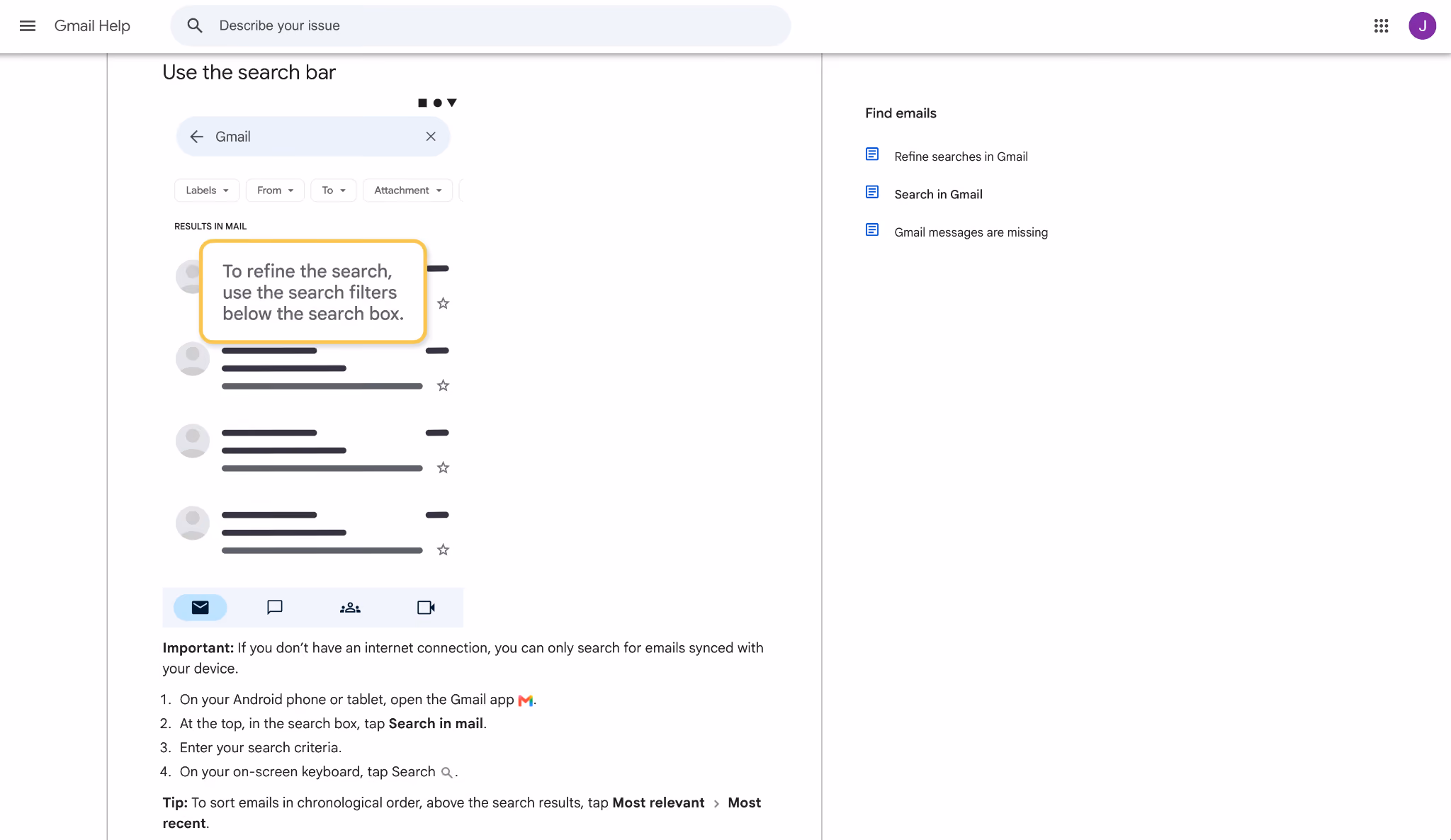This screenshot has width=1451, height=840.
Task: Expand the Attachment filter chip
Action: coord(407,191)
